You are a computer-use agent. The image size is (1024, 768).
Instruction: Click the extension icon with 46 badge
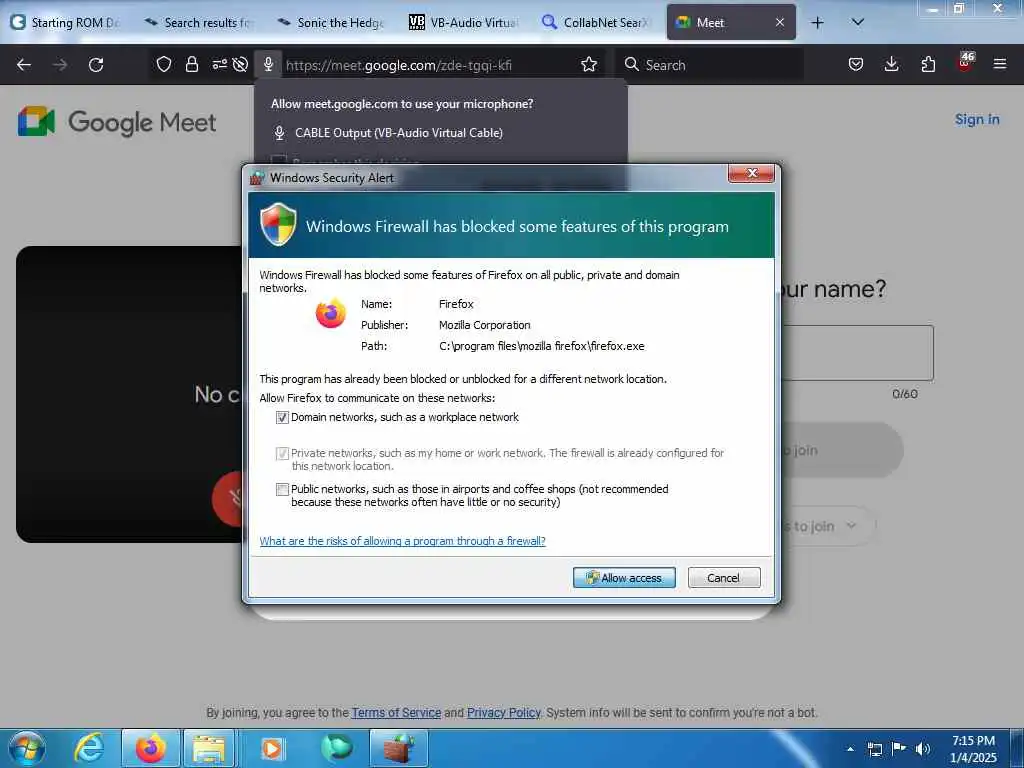coord(965,61)
